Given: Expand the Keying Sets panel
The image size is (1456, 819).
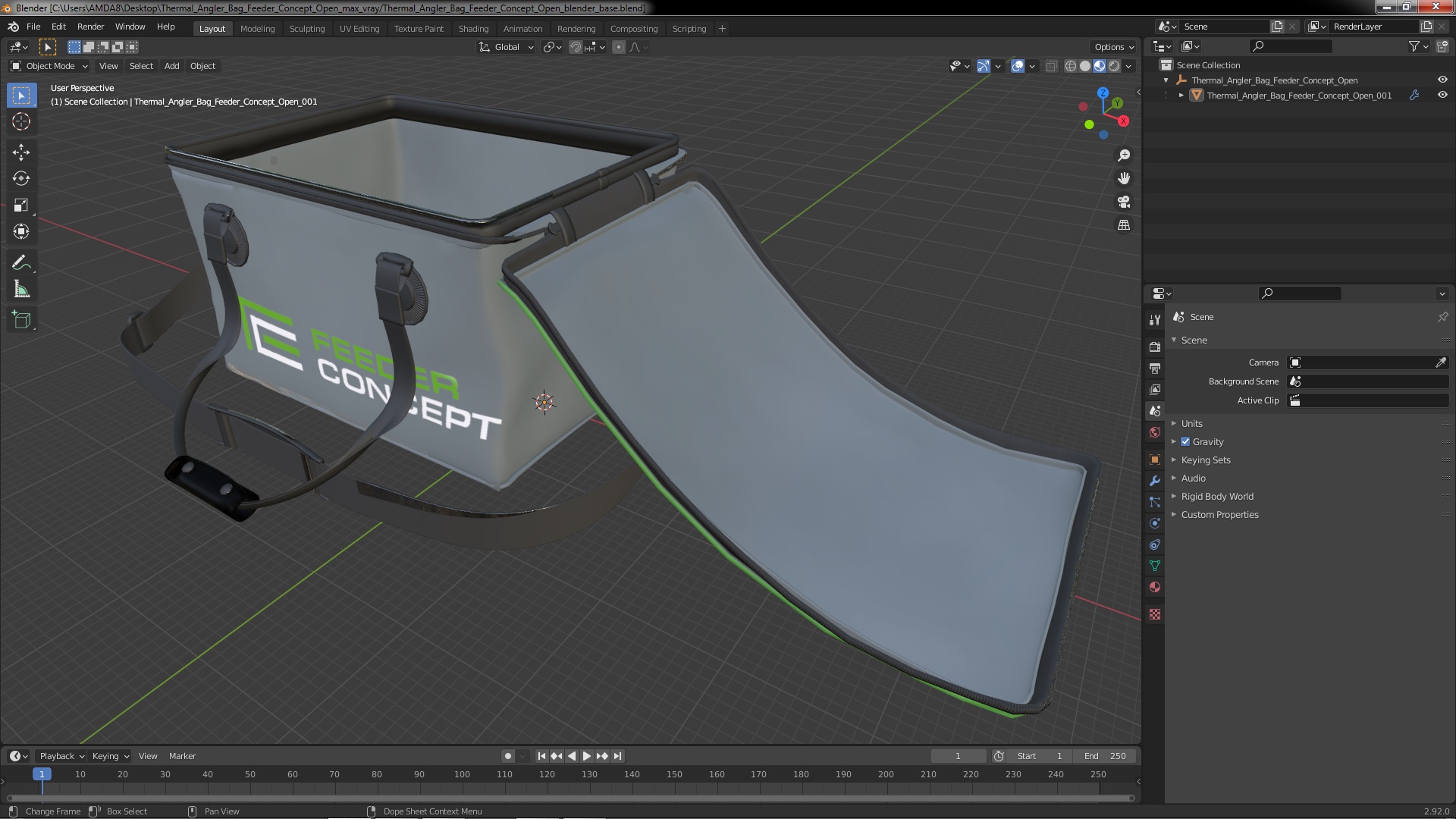Looking at the screenshot, I should click(x=1205, y=460).
